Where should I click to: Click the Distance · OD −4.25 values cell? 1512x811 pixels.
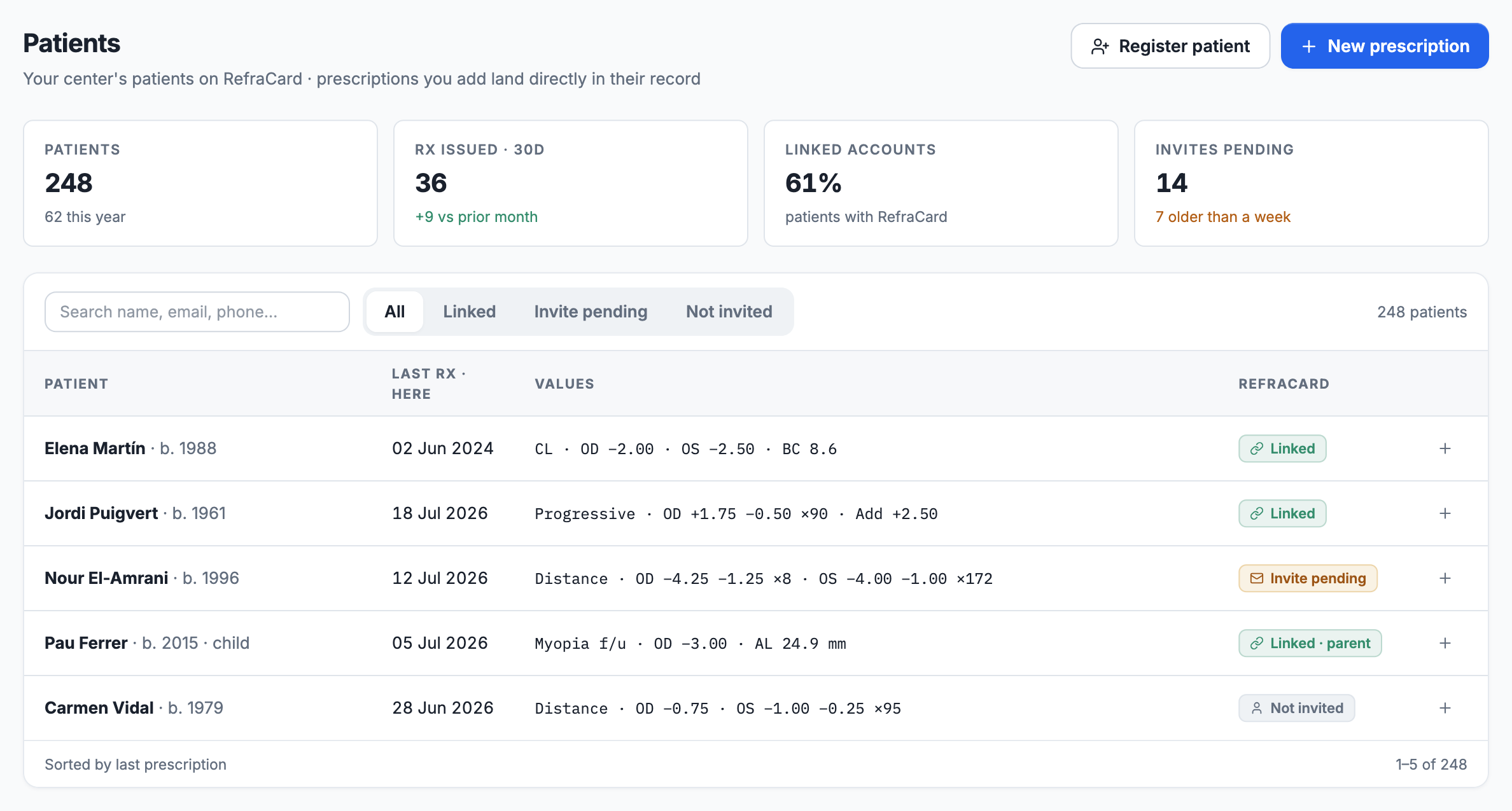(x=764, y=579)
